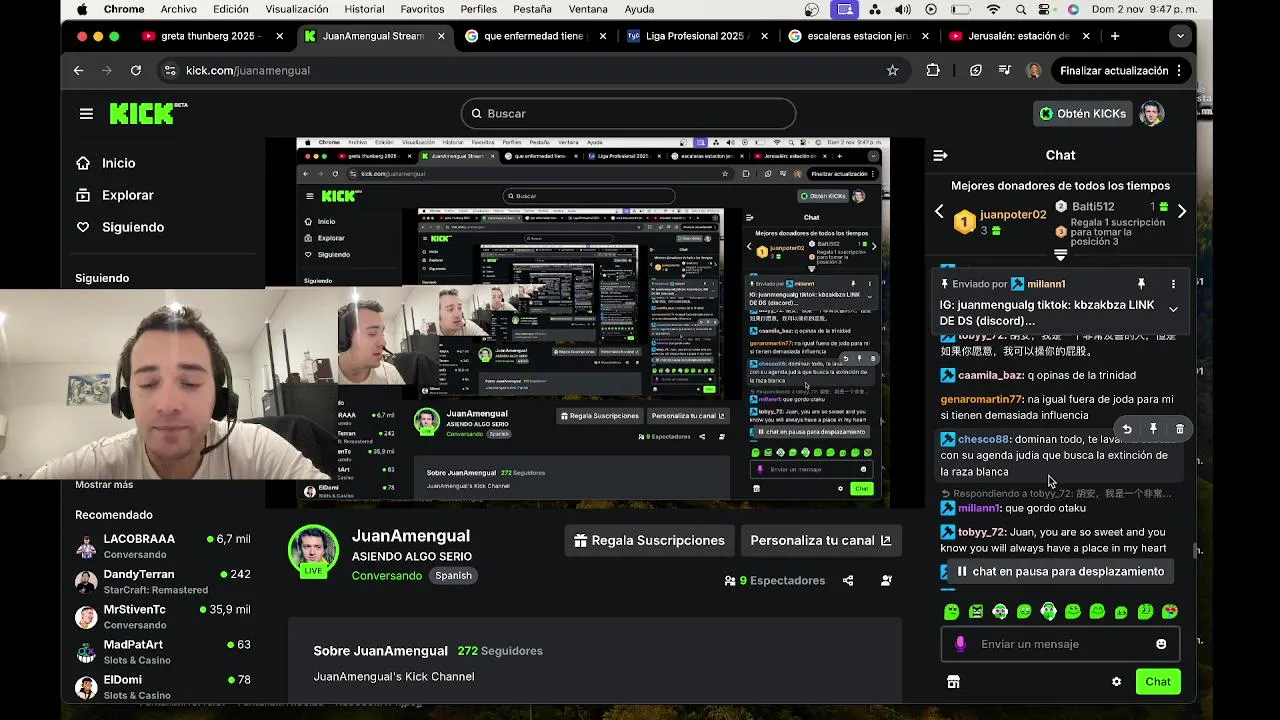Image resolution: width=1280 pixels, height=720 pixels.
Task: Open the emoji picker in the message box
Action: (1161, 644)
